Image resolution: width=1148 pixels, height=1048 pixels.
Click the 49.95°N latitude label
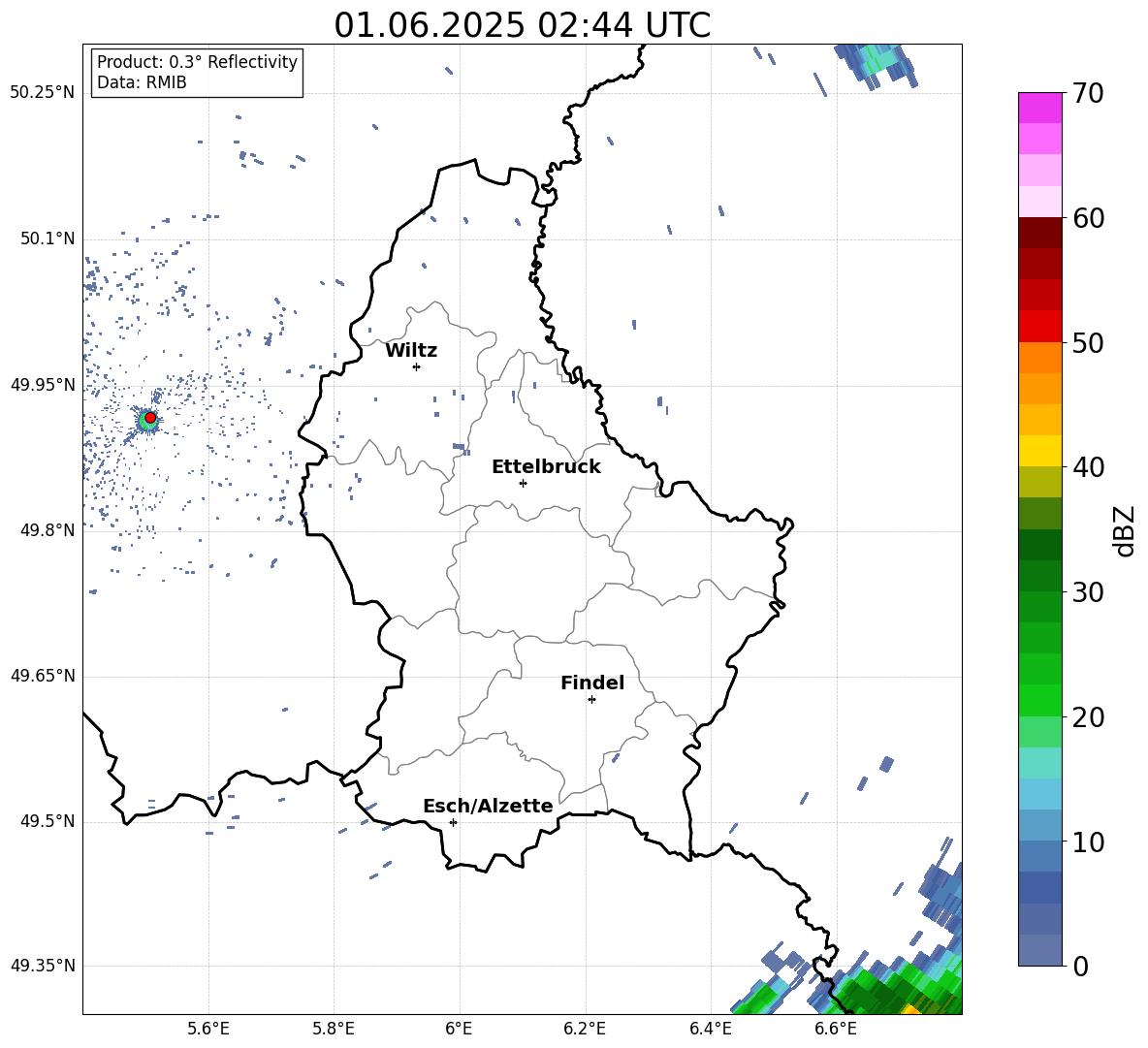(x=42, y=385)
